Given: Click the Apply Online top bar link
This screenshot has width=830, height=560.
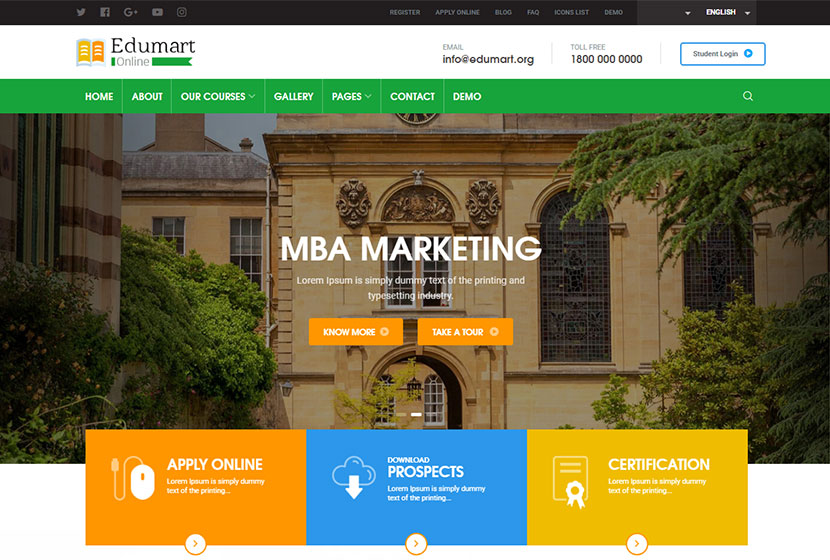Looking at the screenshot, I should (457, 12).
